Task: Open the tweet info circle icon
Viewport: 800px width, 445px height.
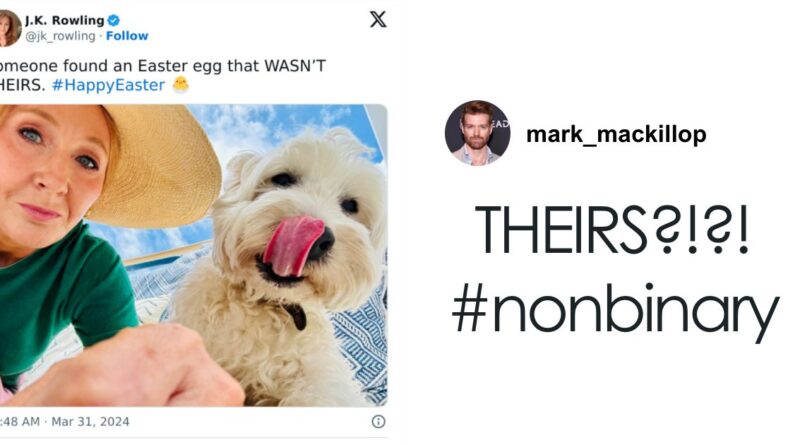Action: 378,422
